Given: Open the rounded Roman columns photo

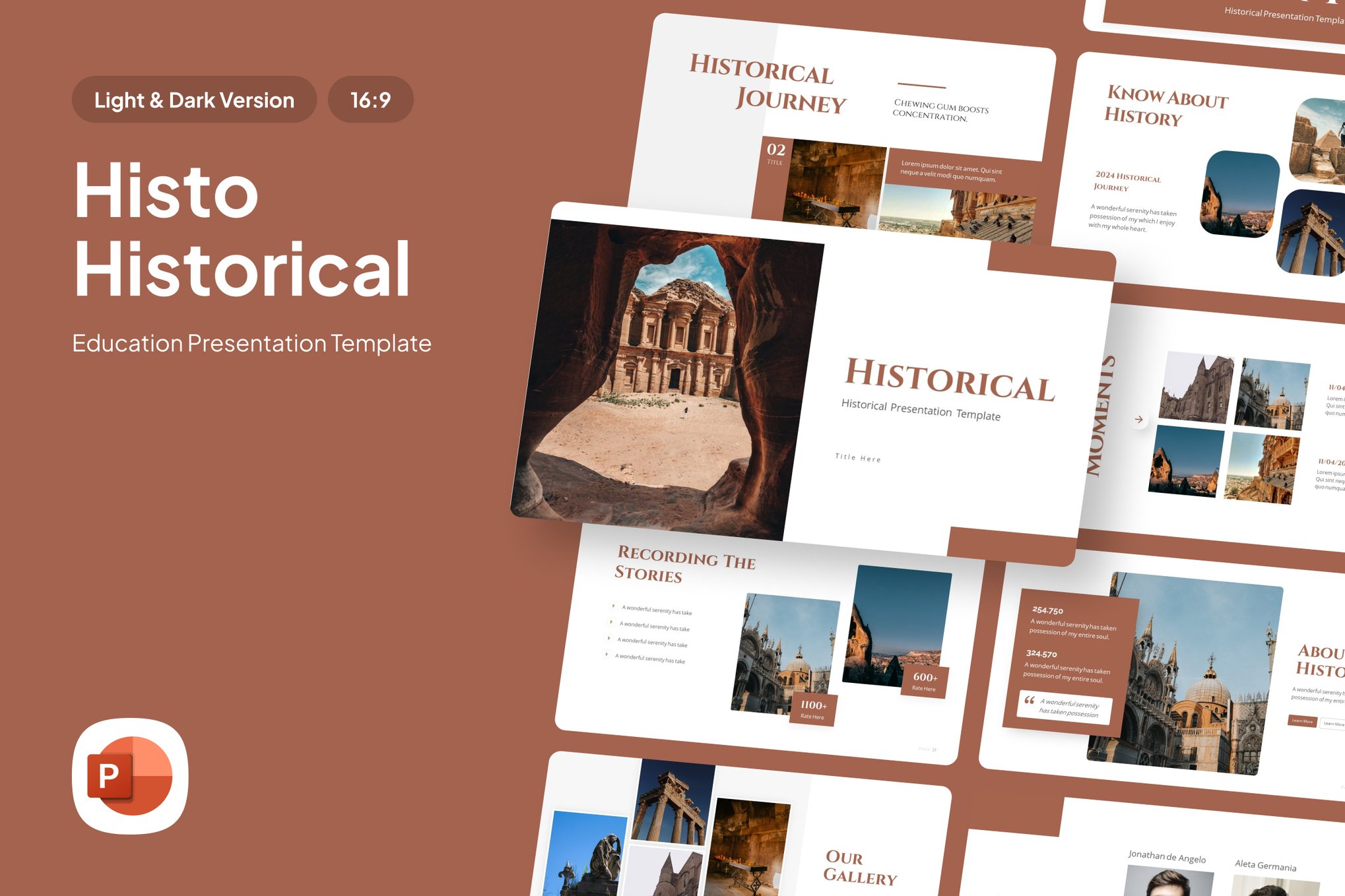Looking at the screenshot, I should pyautogui.click(x=1311, y=233).
